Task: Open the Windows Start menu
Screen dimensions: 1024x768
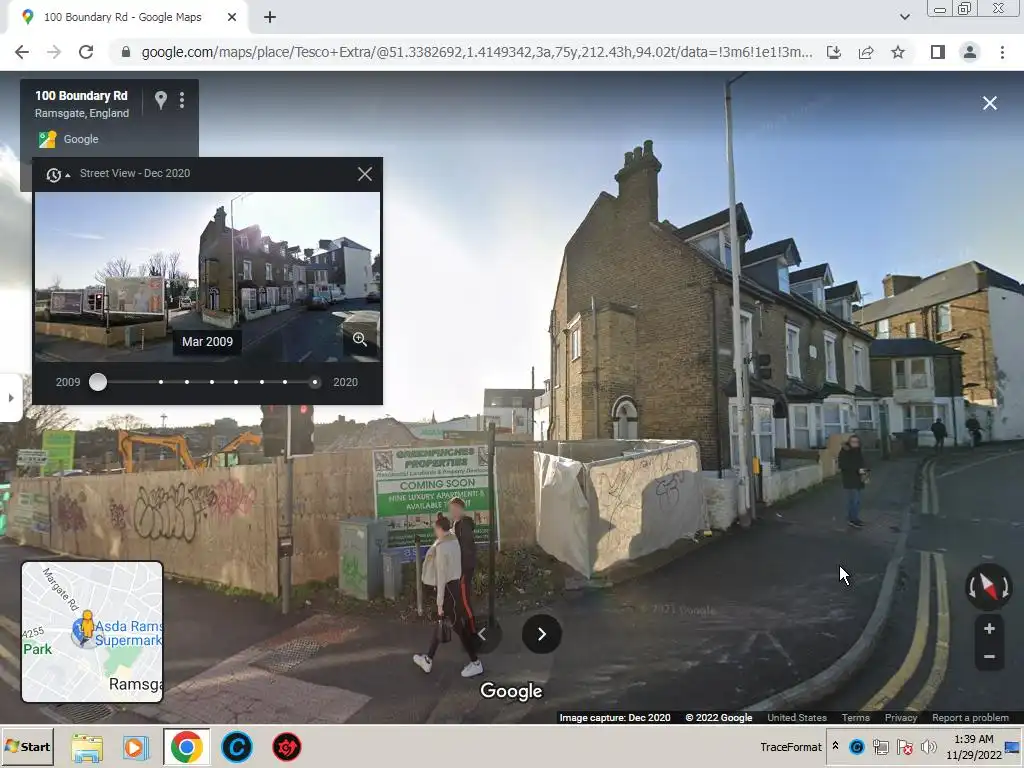Action: (x=27, y=747)
